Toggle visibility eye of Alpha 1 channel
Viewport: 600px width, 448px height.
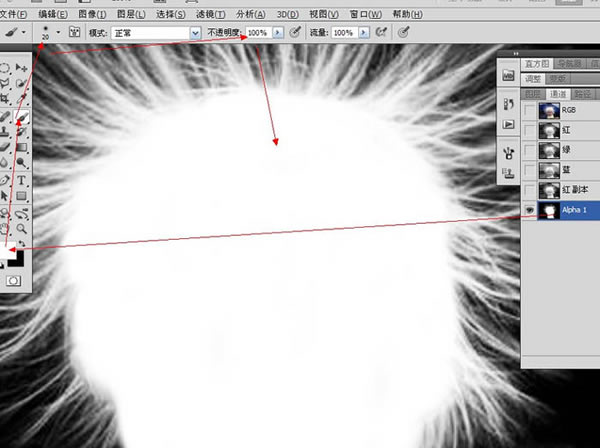[x=527, y=211]
